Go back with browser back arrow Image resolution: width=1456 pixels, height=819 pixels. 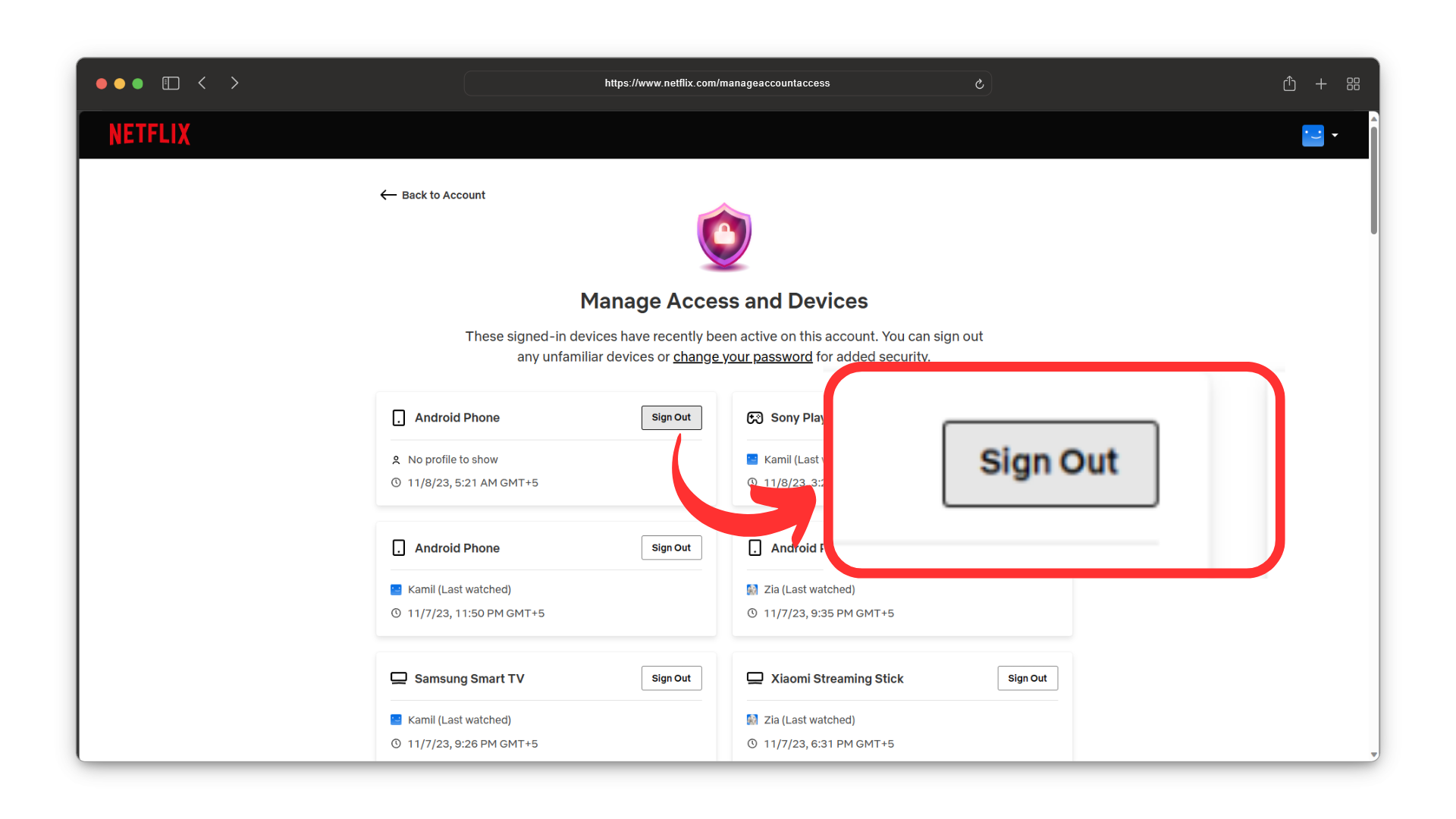pos(202,83)
